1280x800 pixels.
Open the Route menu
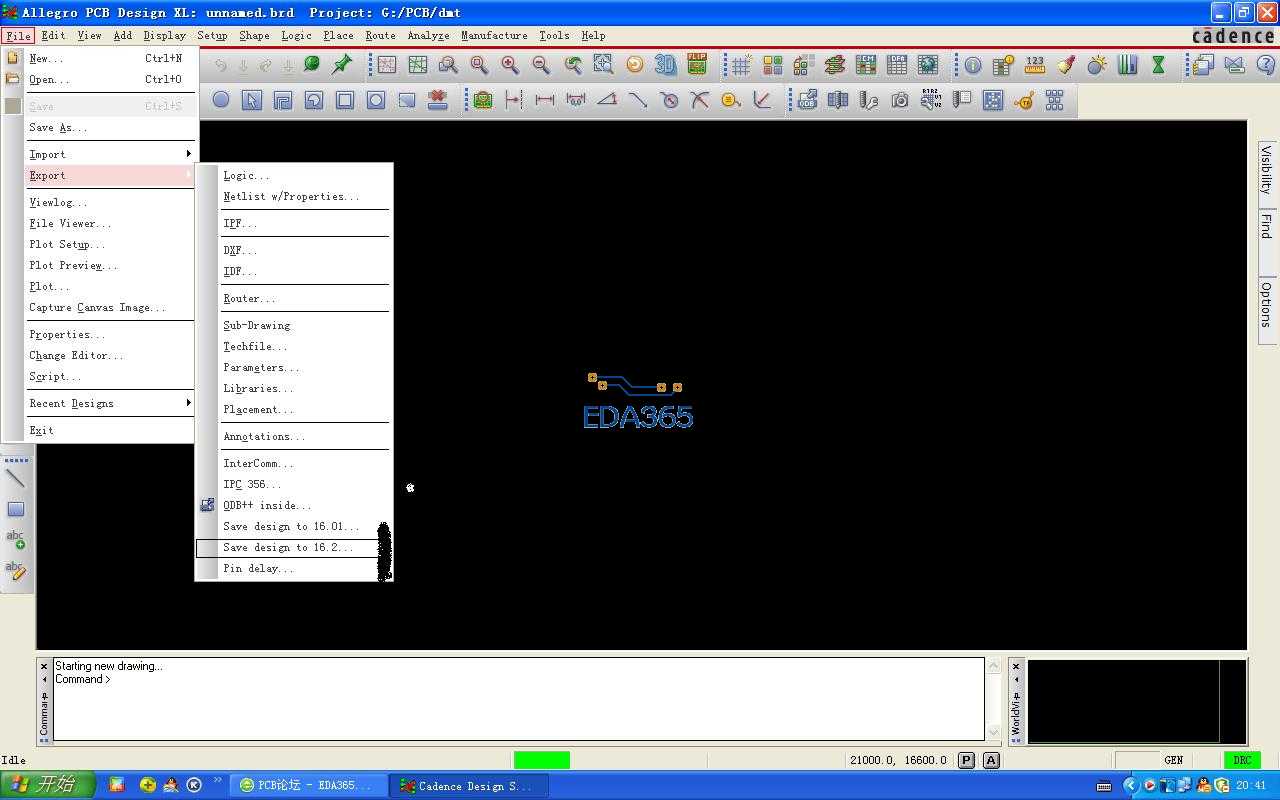click(x=380, y=35)
